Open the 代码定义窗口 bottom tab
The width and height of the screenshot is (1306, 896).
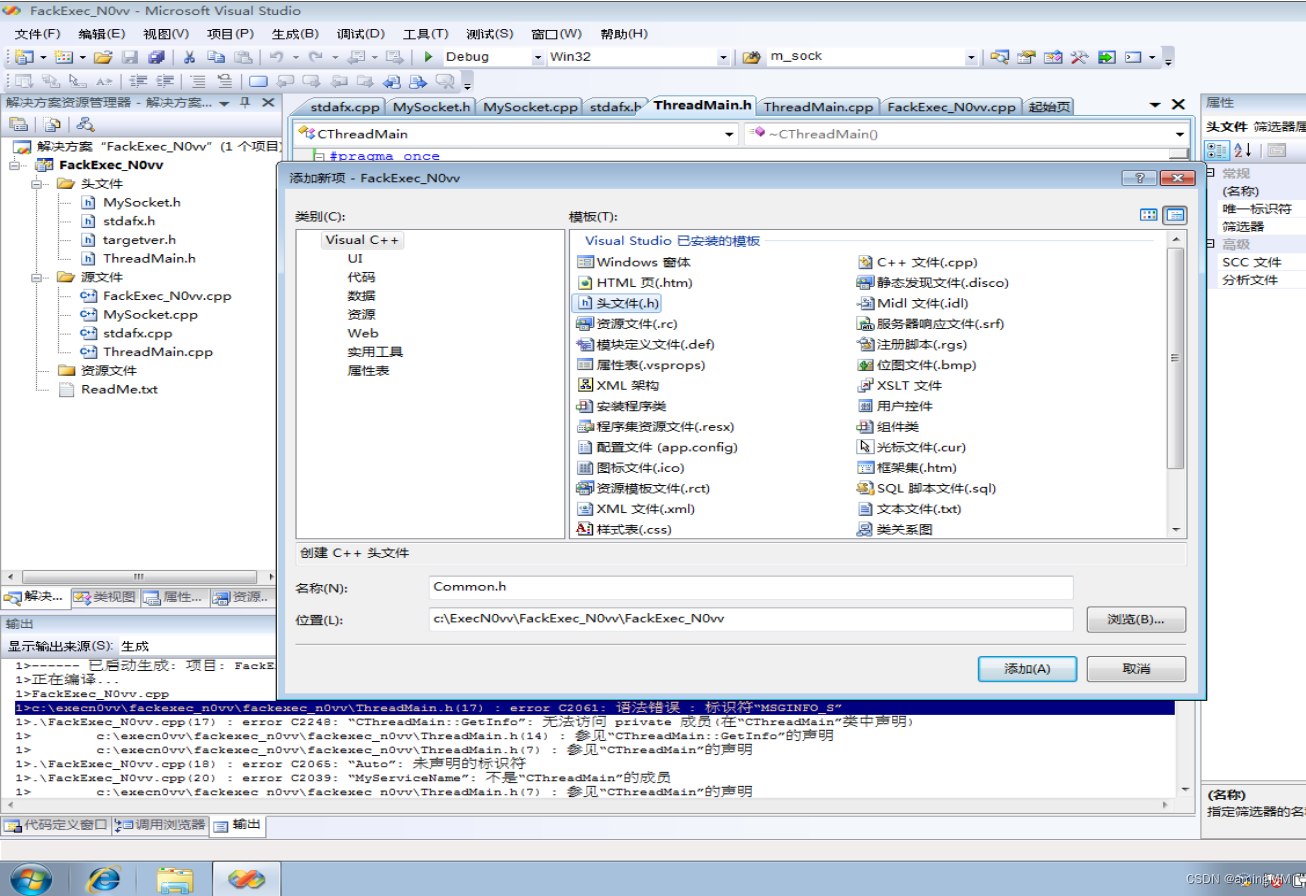[x=56, y=825]
